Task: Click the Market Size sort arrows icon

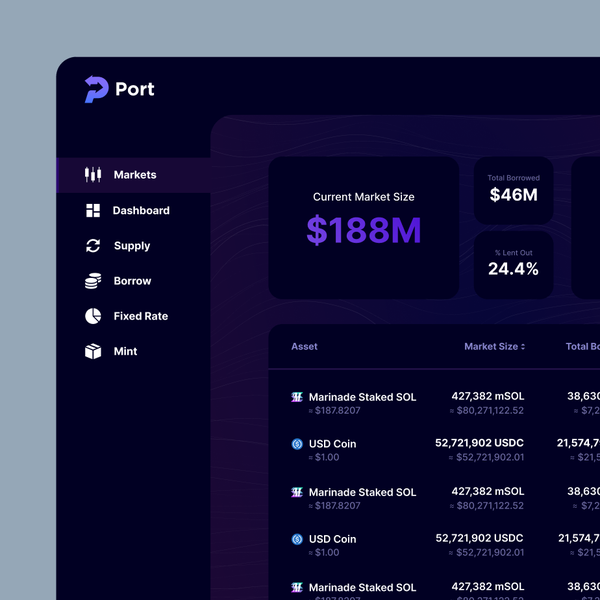Action: (523, 347)
